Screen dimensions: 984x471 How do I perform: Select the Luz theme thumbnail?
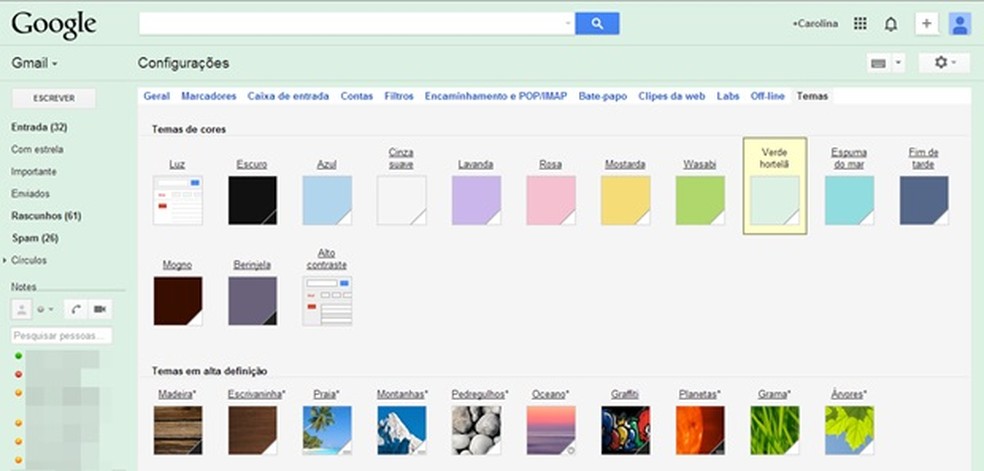pos(178,200)
